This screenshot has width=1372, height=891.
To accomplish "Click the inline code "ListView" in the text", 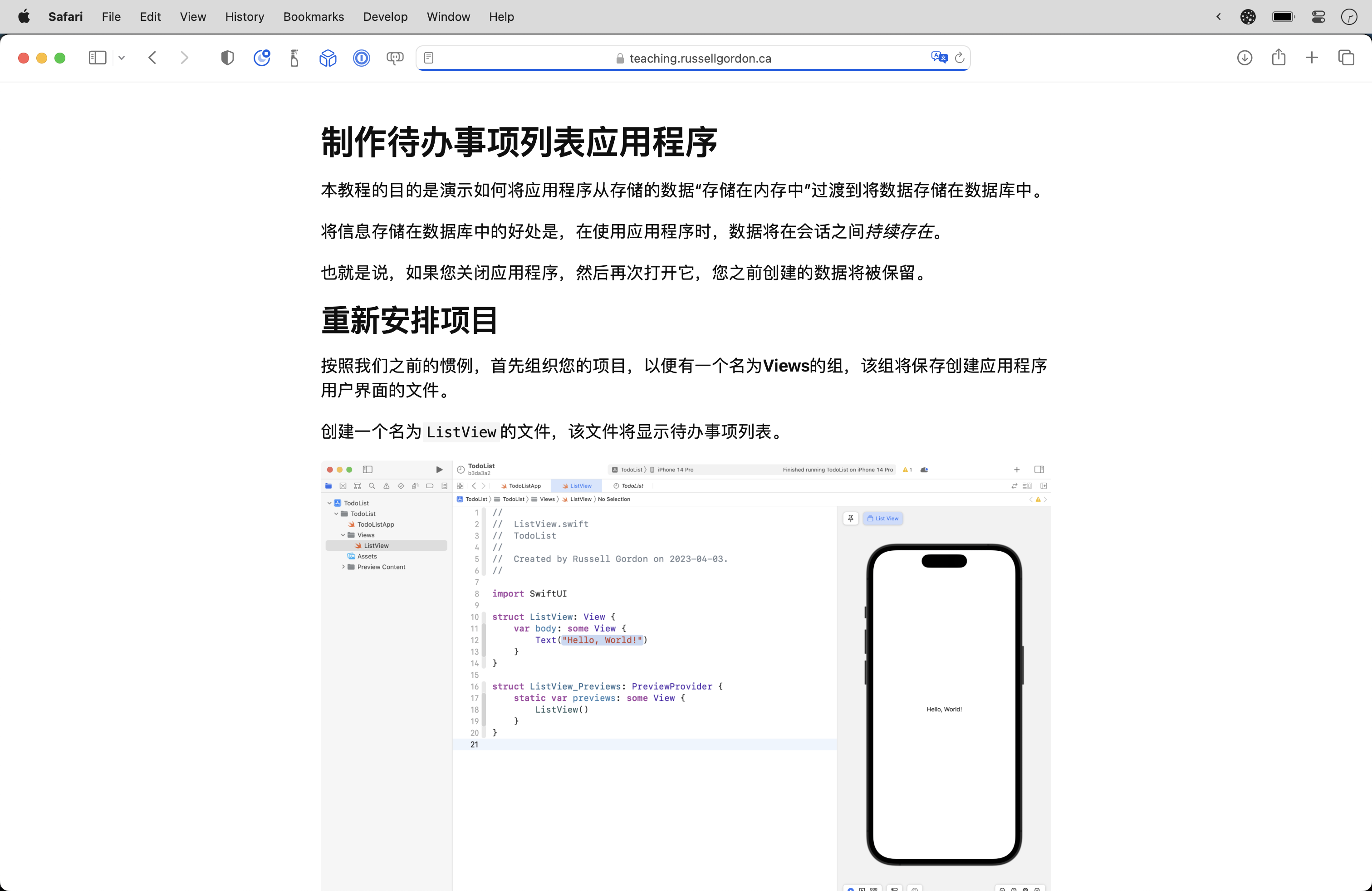I will [461, 432].
